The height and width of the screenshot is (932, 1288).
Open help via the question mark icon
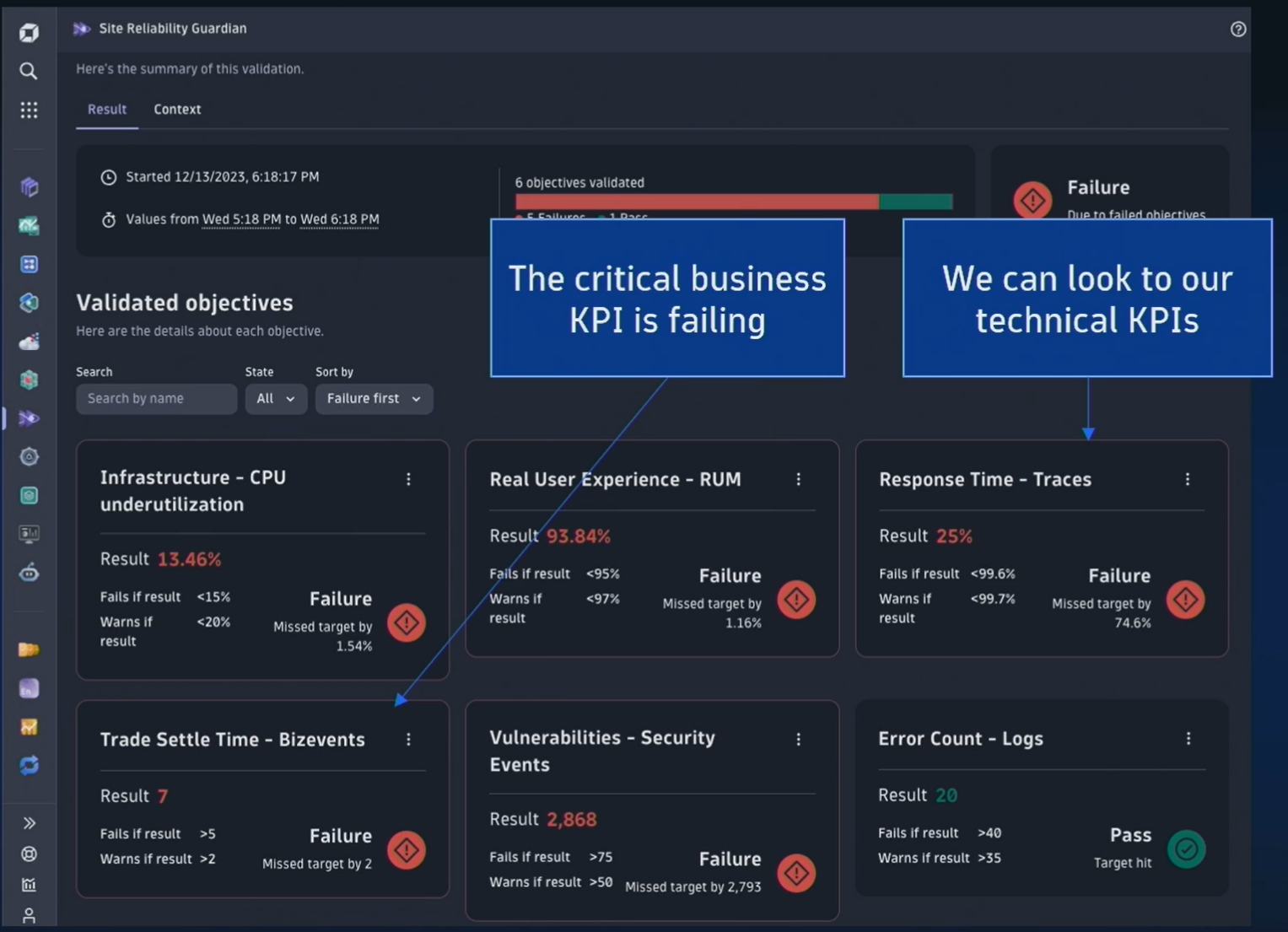(1237, 29)
